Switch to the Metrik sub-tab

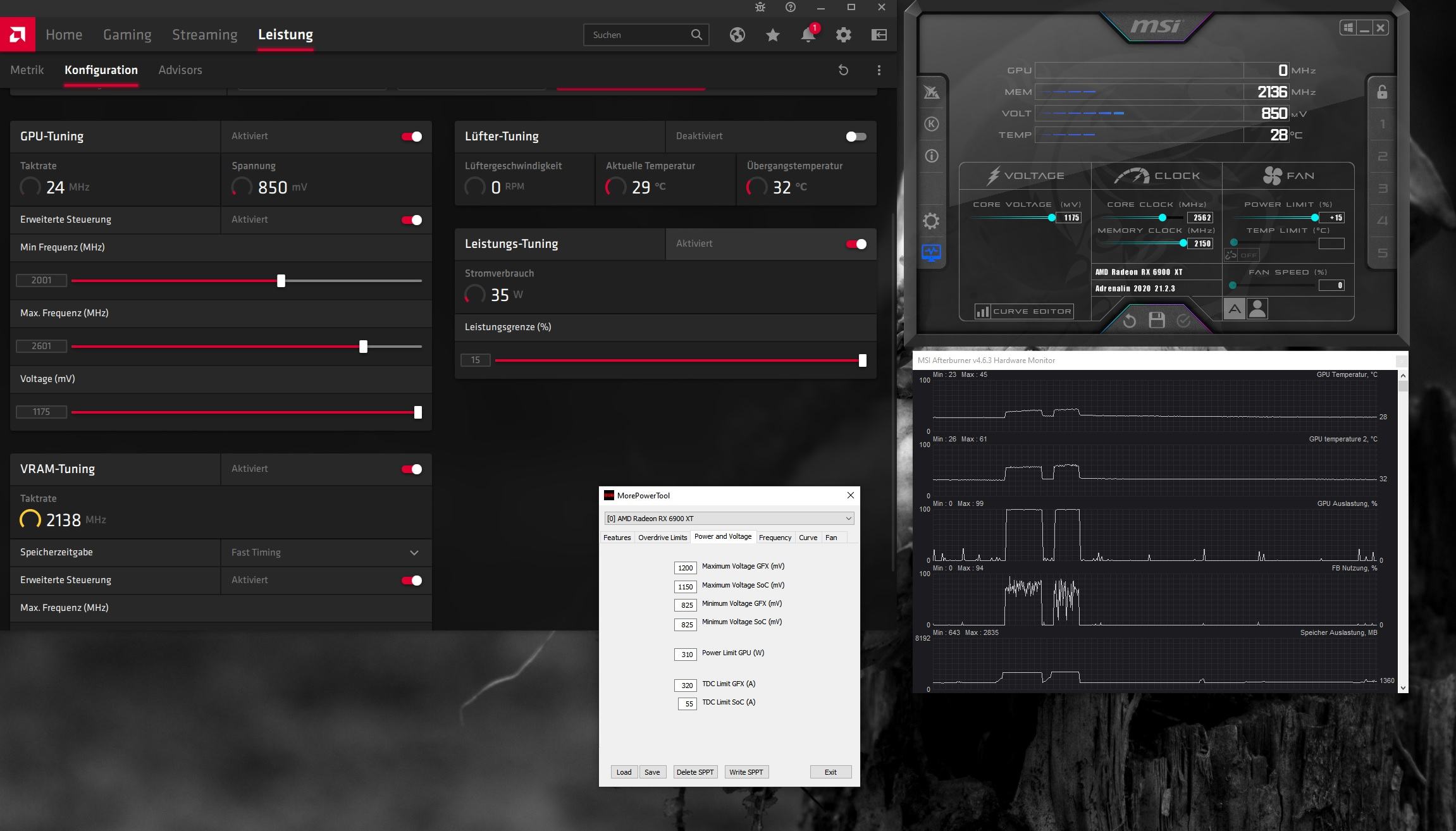tap(27, 70)
